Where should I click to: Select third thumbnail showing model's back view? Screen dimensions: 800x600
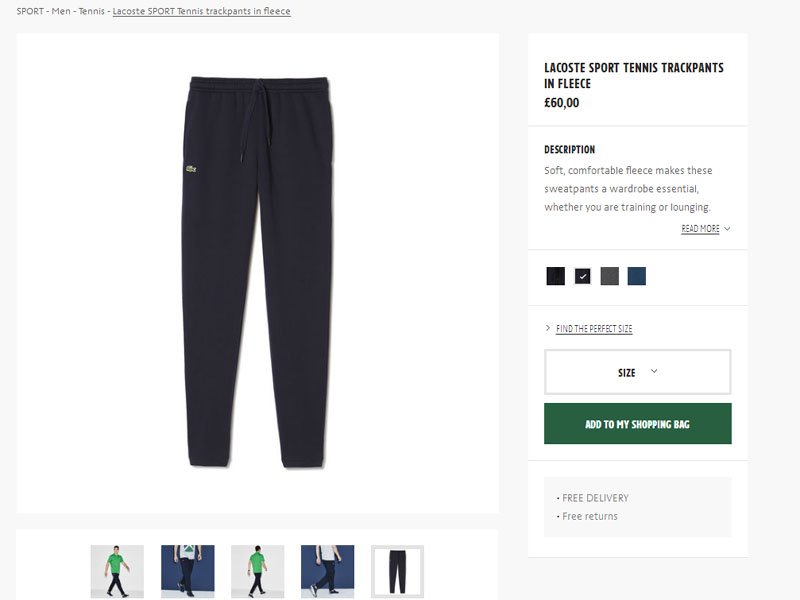tap(257, 571)
